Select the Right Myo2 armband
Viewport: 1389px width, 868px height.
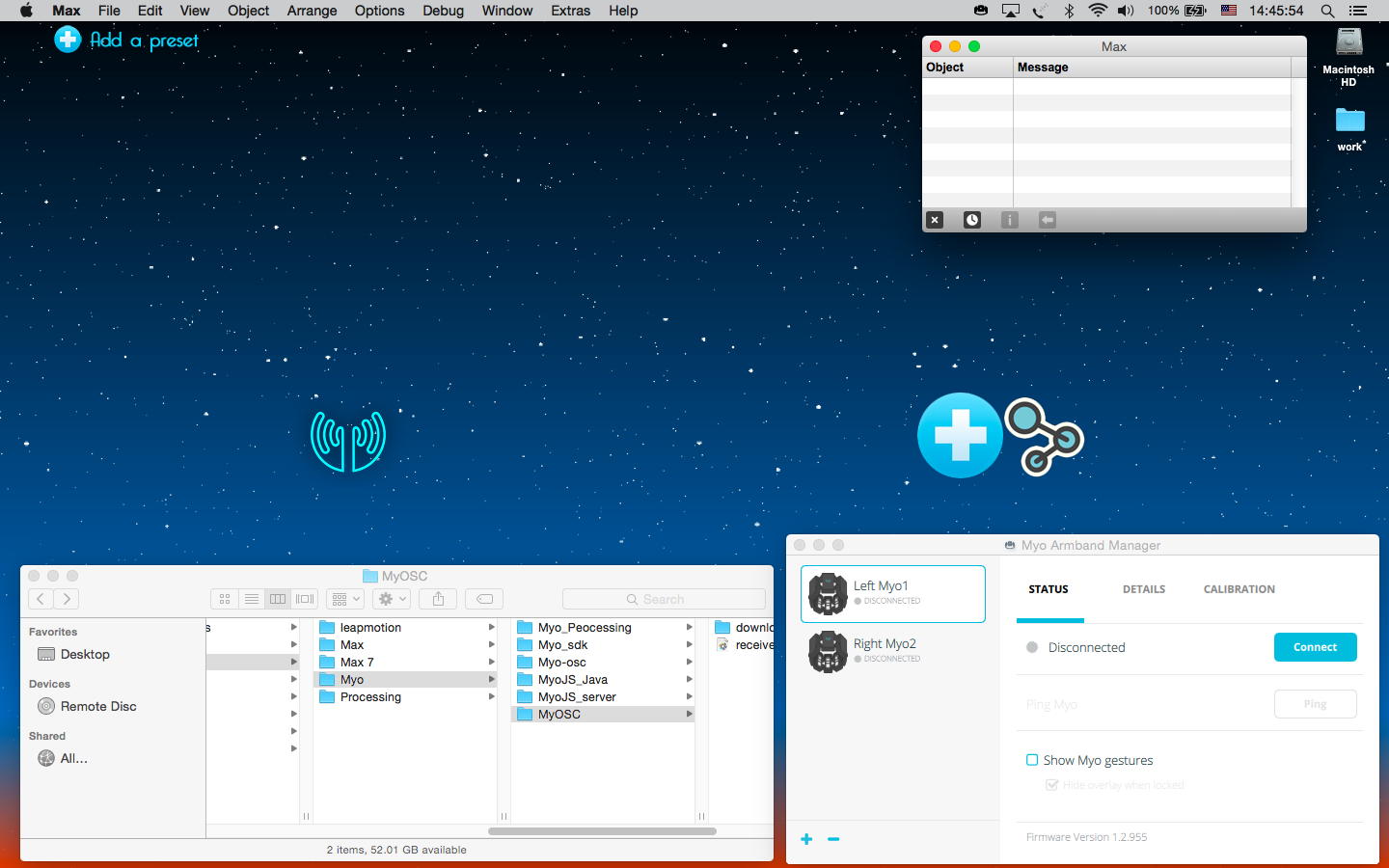coord(893,652)
